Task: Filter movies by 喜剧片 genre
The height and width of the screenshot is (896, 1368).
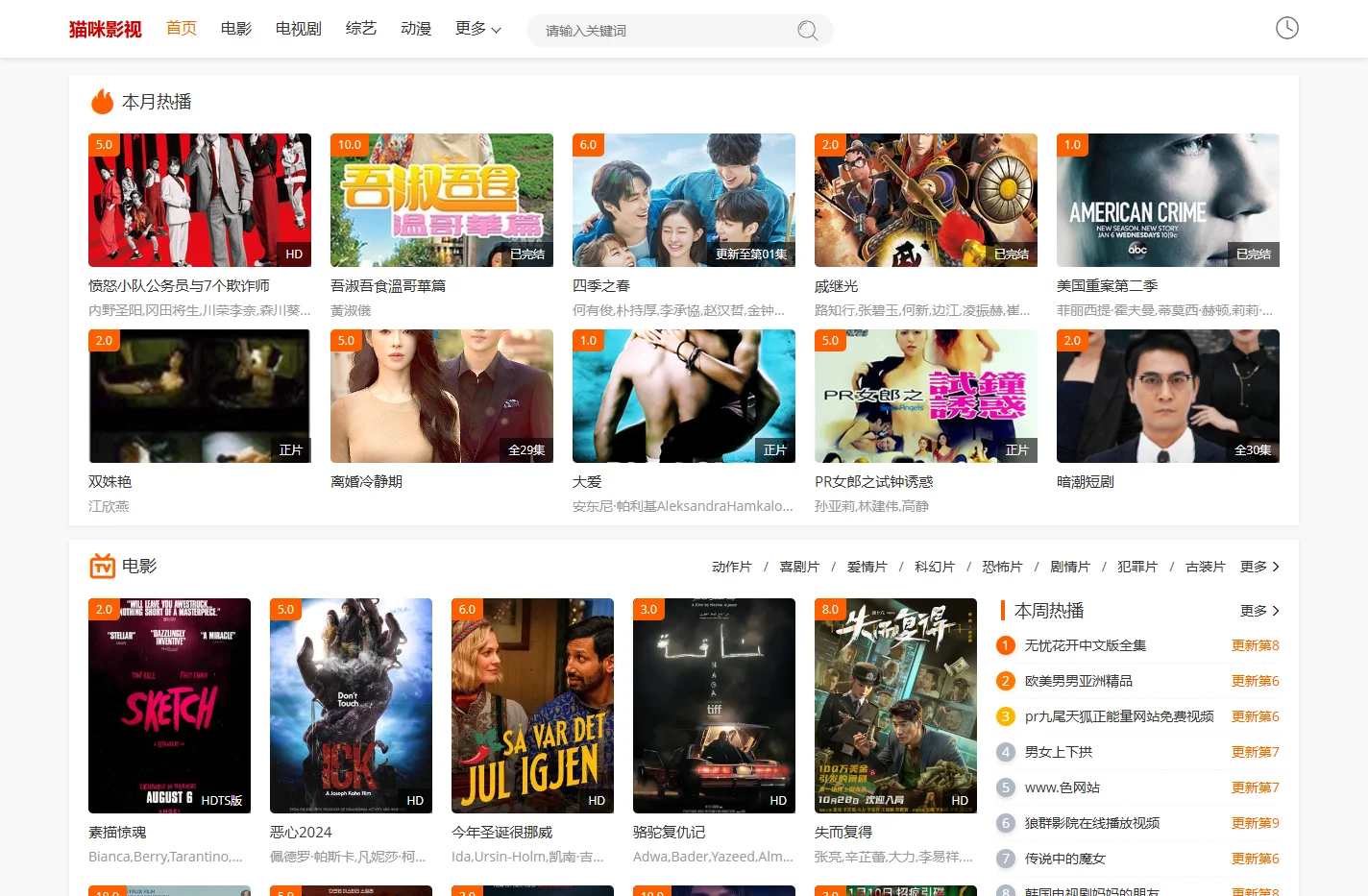Action: pos(799,567)
